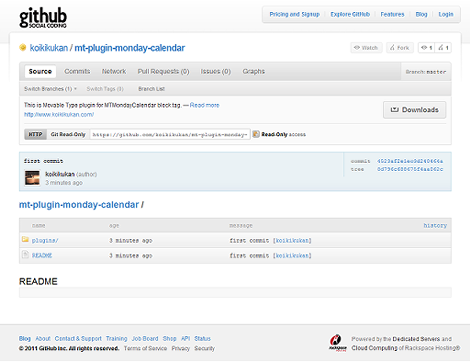The width and height of the screenshot is (470, 362).
Task: Click koikikukan link in README row message
Action: tap(292, 256)
